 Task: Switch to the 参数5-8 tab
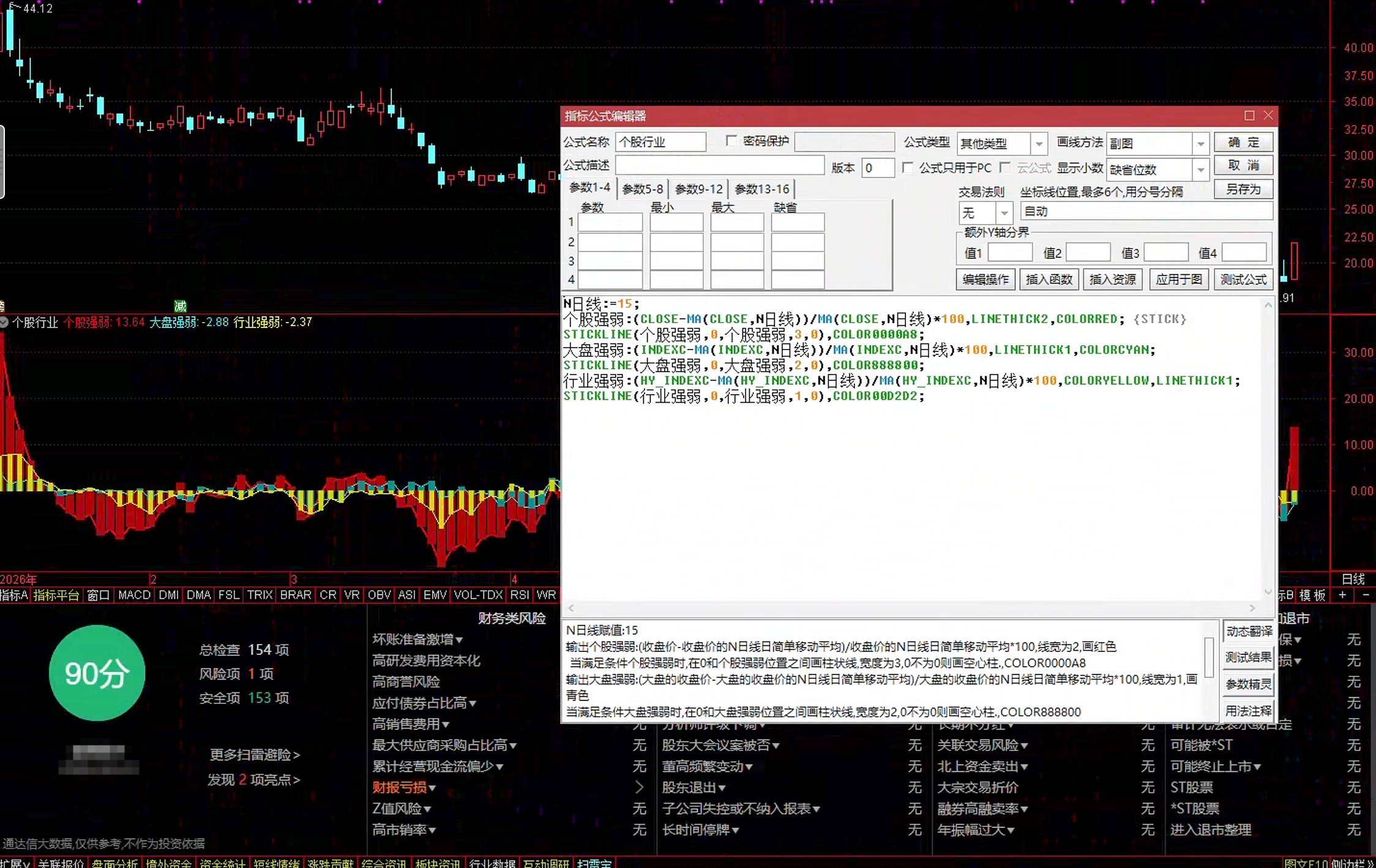[x=642, y=189]
